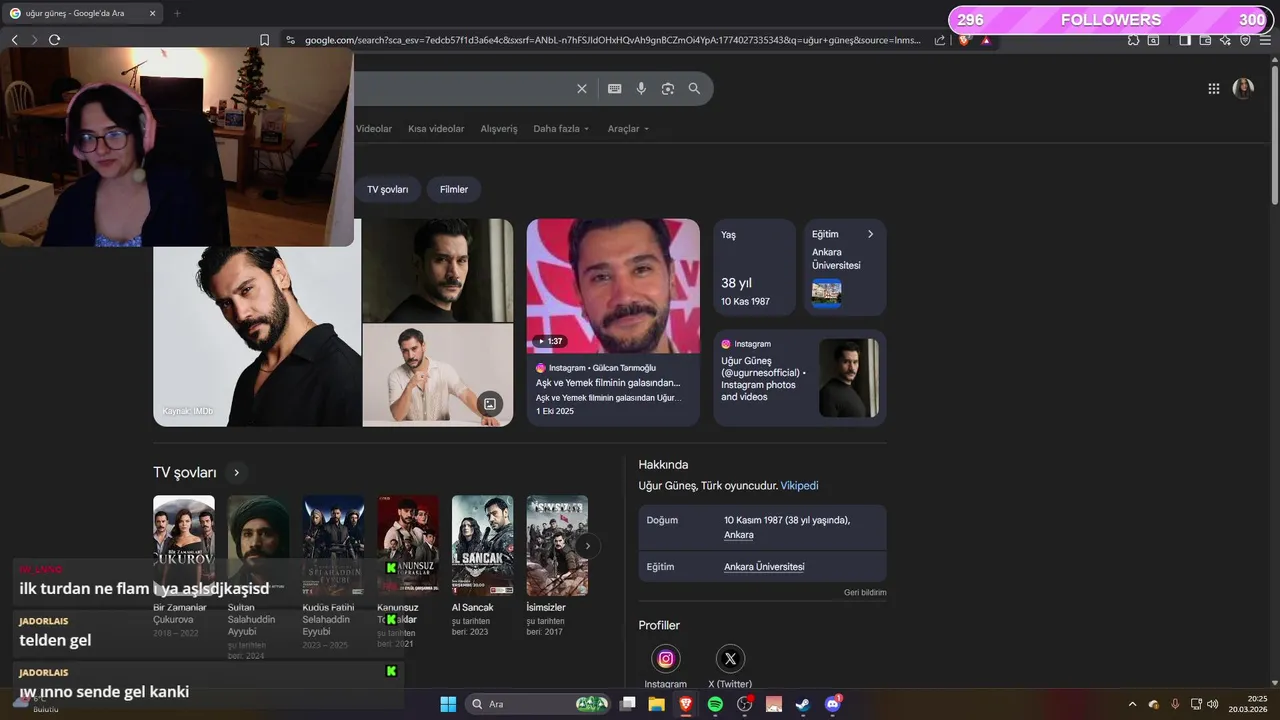This screenshot has height=720, width=1280.
Task: Open Task View from the taskbar
Action: pyautogui.click(x=627, y=704)
